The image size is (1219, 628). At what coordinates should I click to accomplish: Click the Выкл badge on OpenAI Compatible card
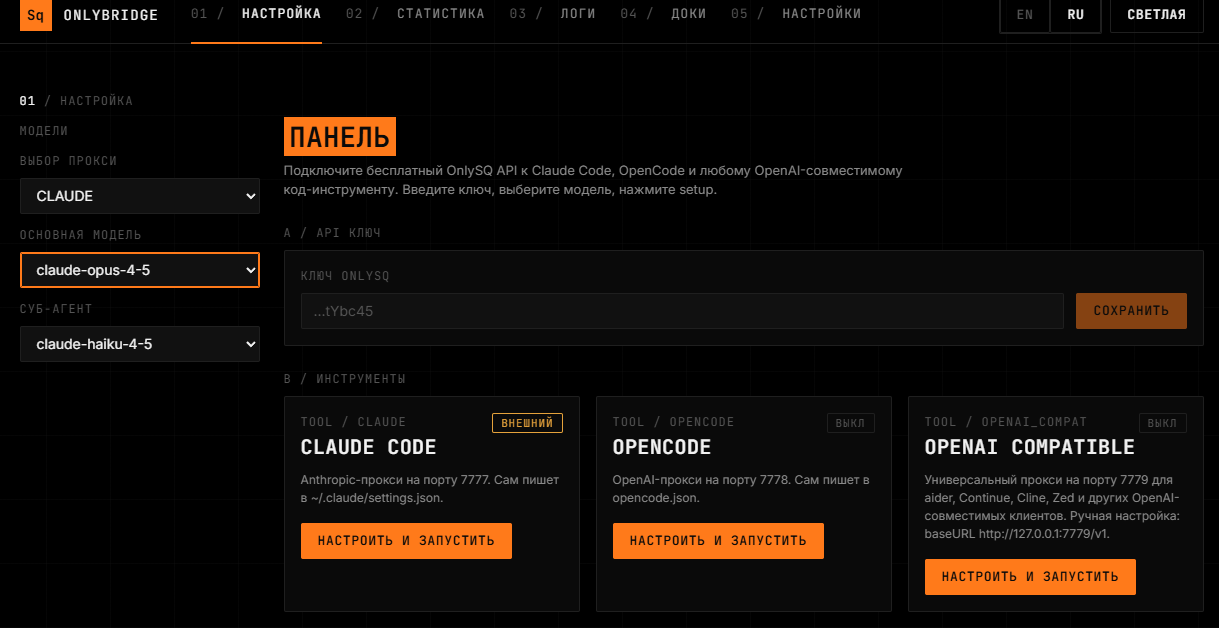(x=1163, y=423)
